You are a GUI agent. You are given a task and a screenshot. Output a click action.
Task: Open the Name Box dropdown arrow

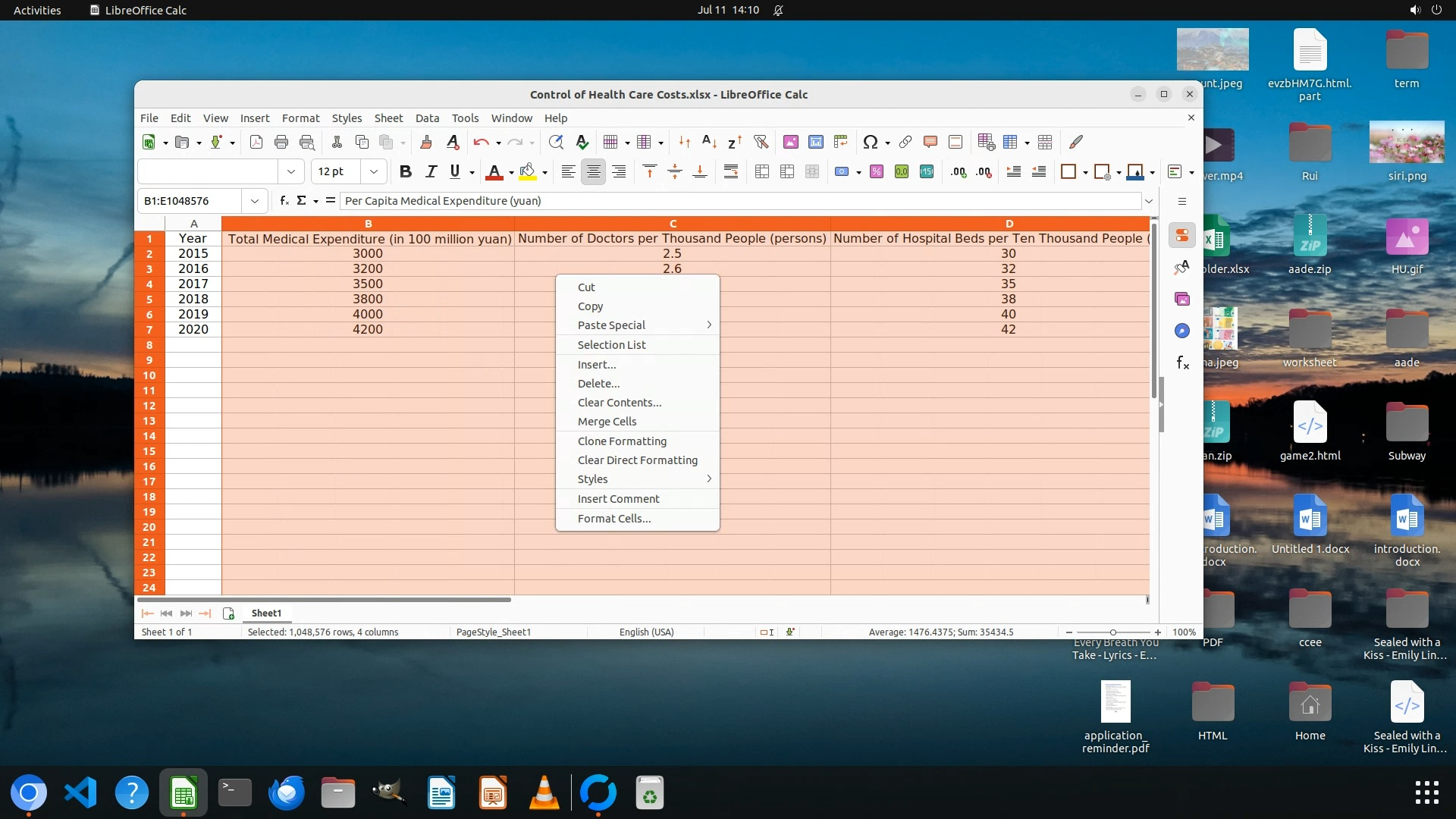point(255,201)
